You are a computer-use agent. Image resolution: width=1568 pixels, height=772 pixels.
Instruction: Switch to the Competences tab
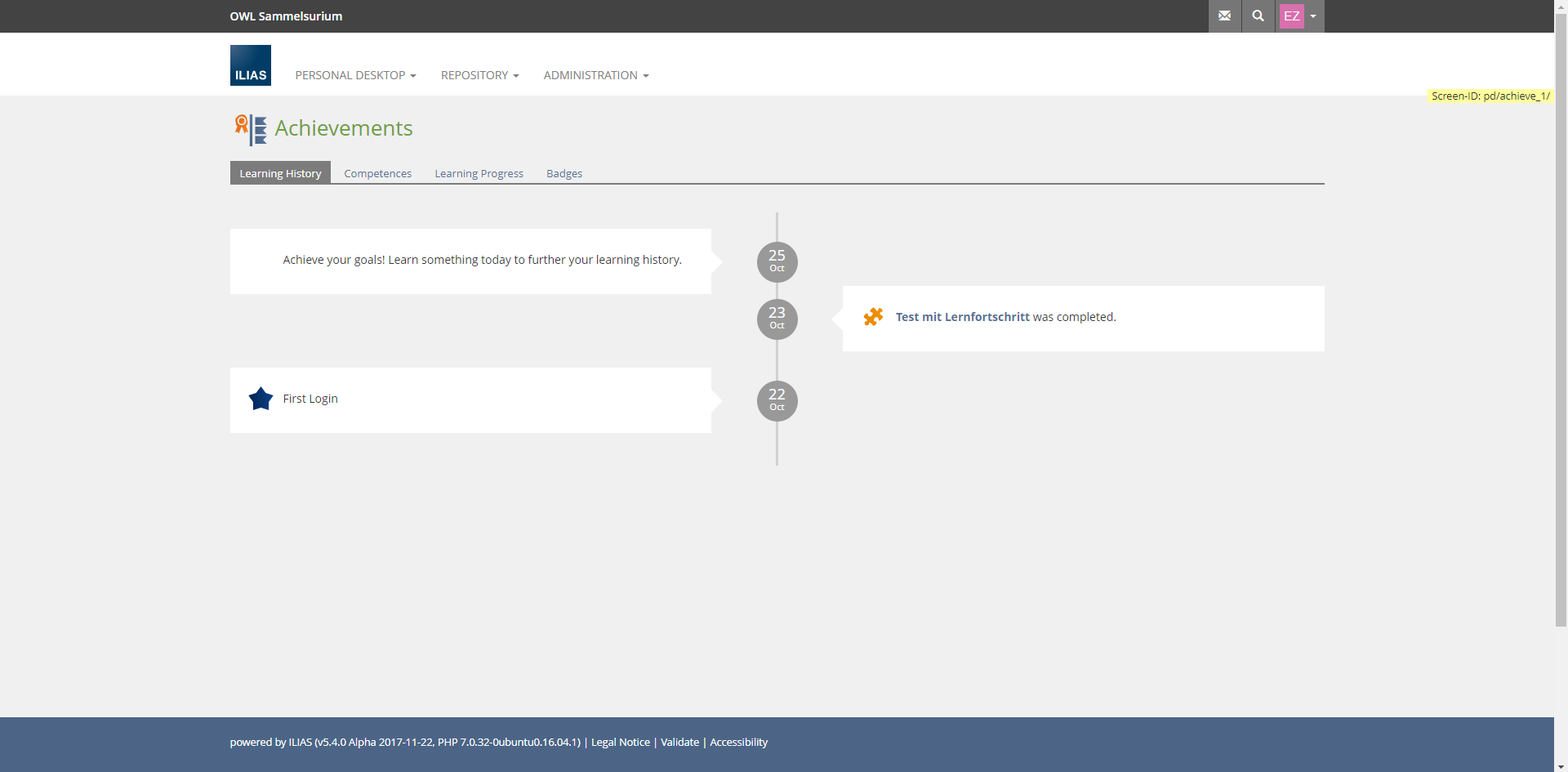377,173
